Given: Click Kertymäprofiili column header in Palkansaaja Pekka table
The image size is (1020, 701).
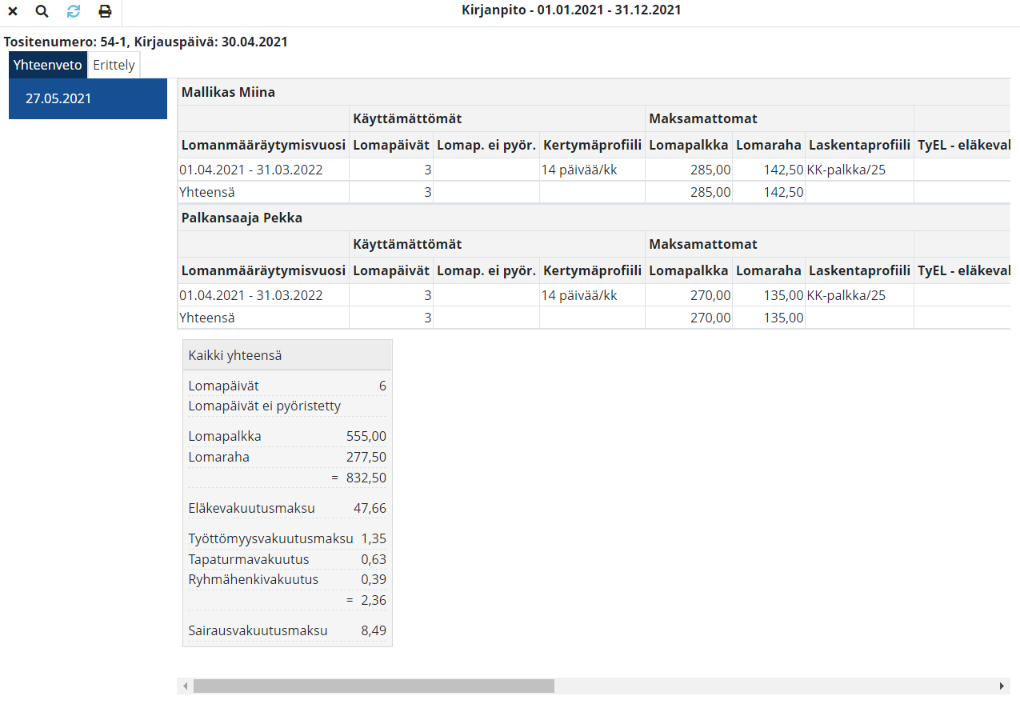Looking at the screenshot, I should click(x=591, y=270).
